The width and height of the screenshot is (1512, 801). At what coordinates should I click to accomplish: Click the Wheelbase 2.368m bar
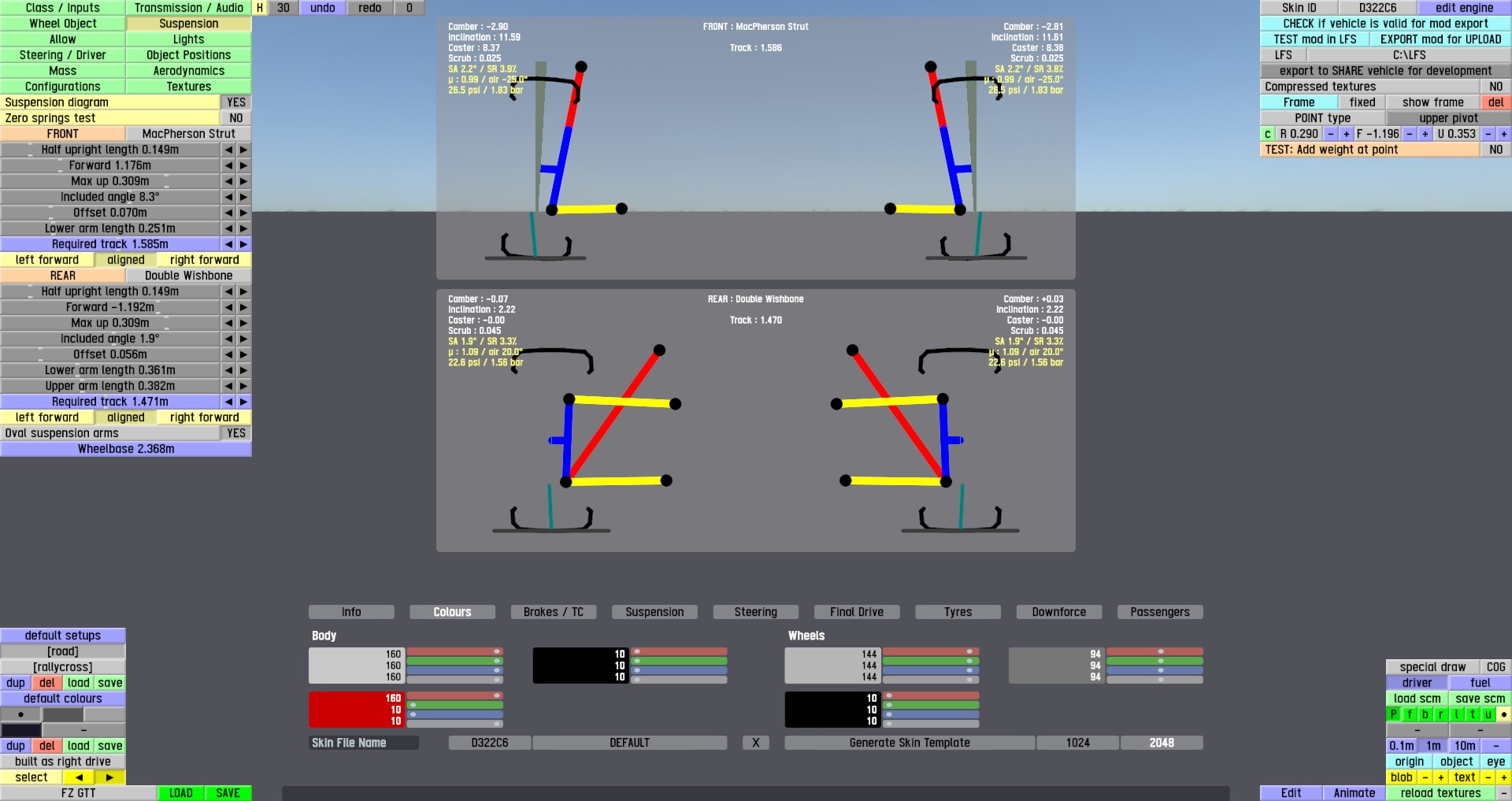point(126,449)
